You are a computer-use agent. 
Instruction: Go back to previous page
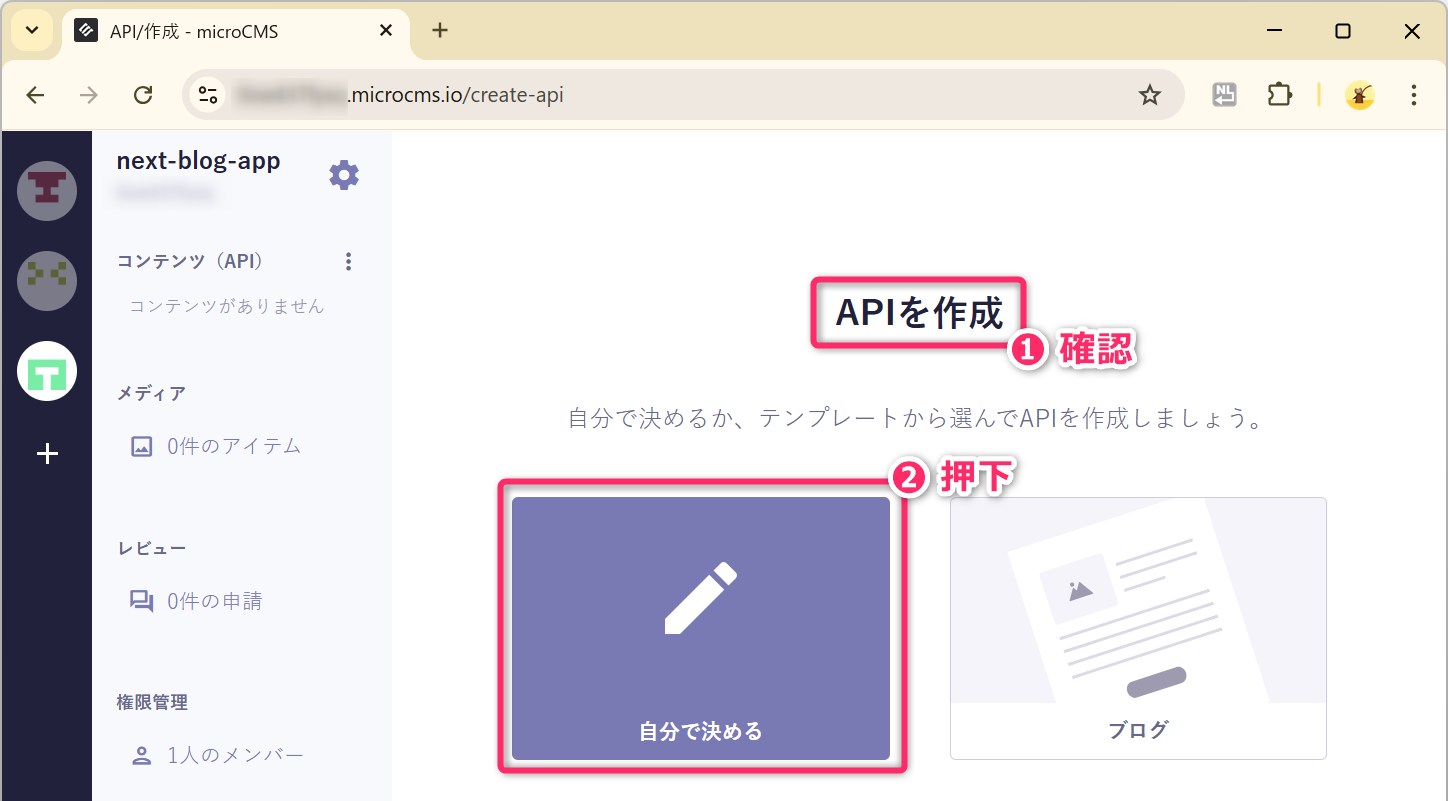click(x=36, y=95)
